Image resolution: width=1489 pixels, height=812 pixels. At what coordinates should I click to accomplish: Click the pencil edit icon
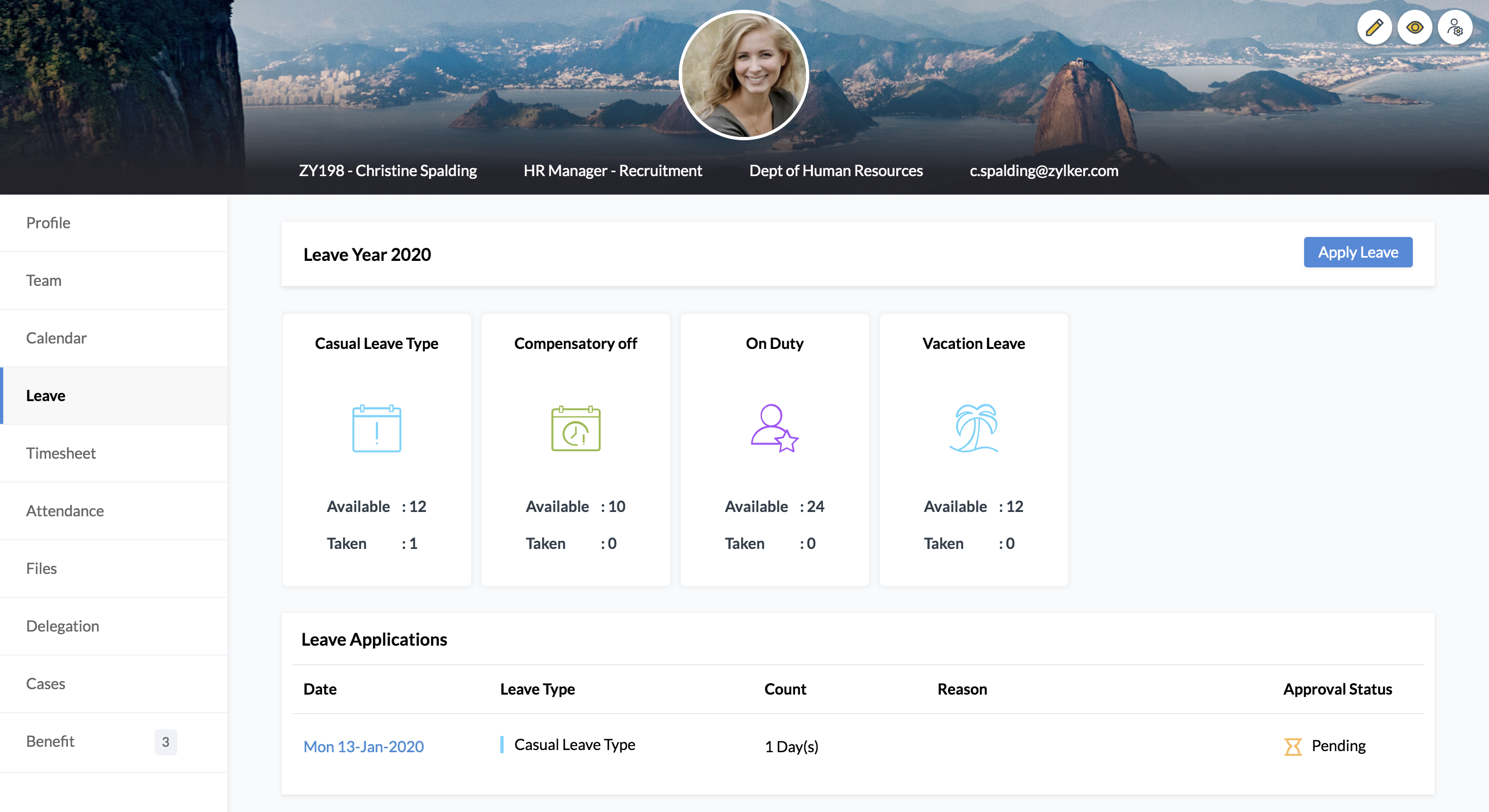pos(1374,27)
